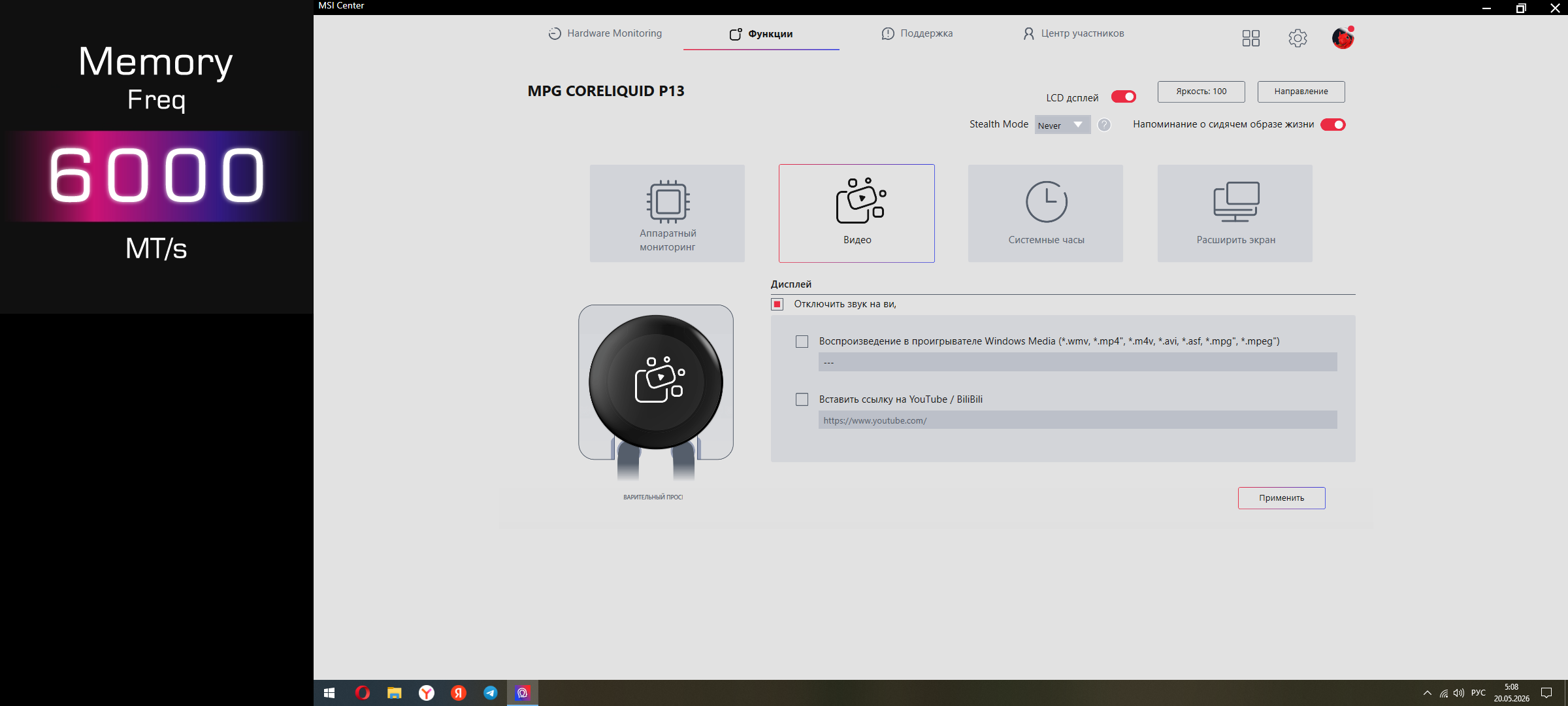This screenshot has width=1568, height=706.
Task: Open the taskbar clock and date
Action: point(1511,693)
